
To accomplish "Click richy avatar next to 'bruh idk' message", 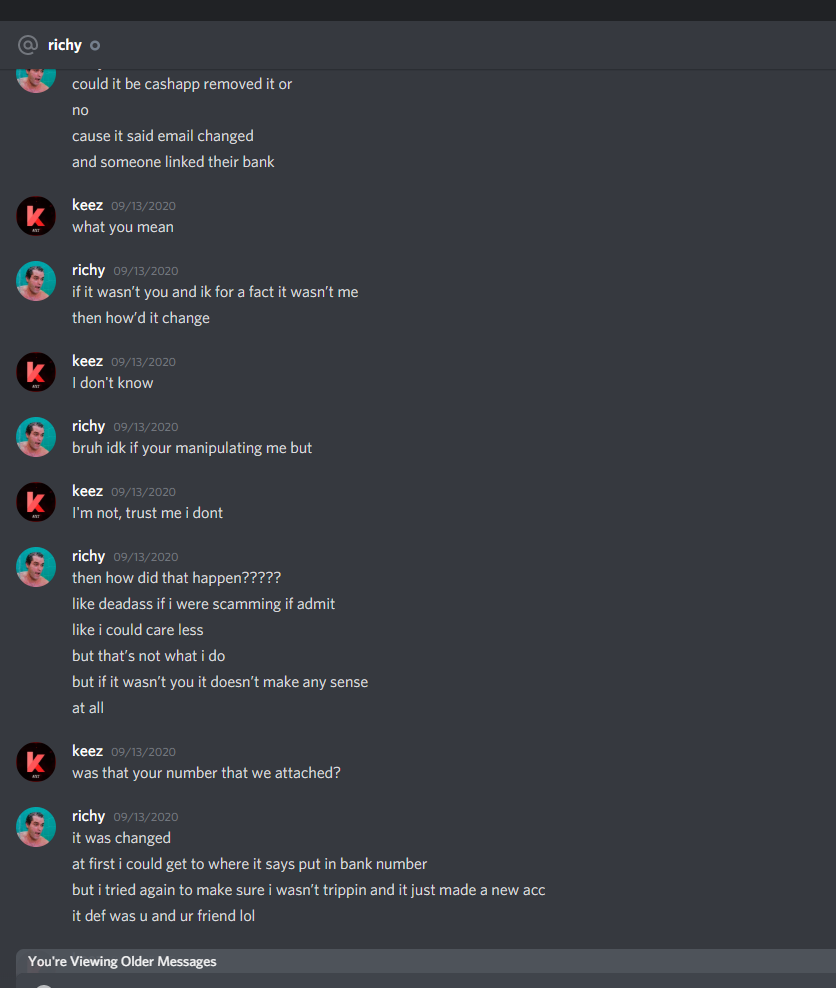I will (36, 437).
